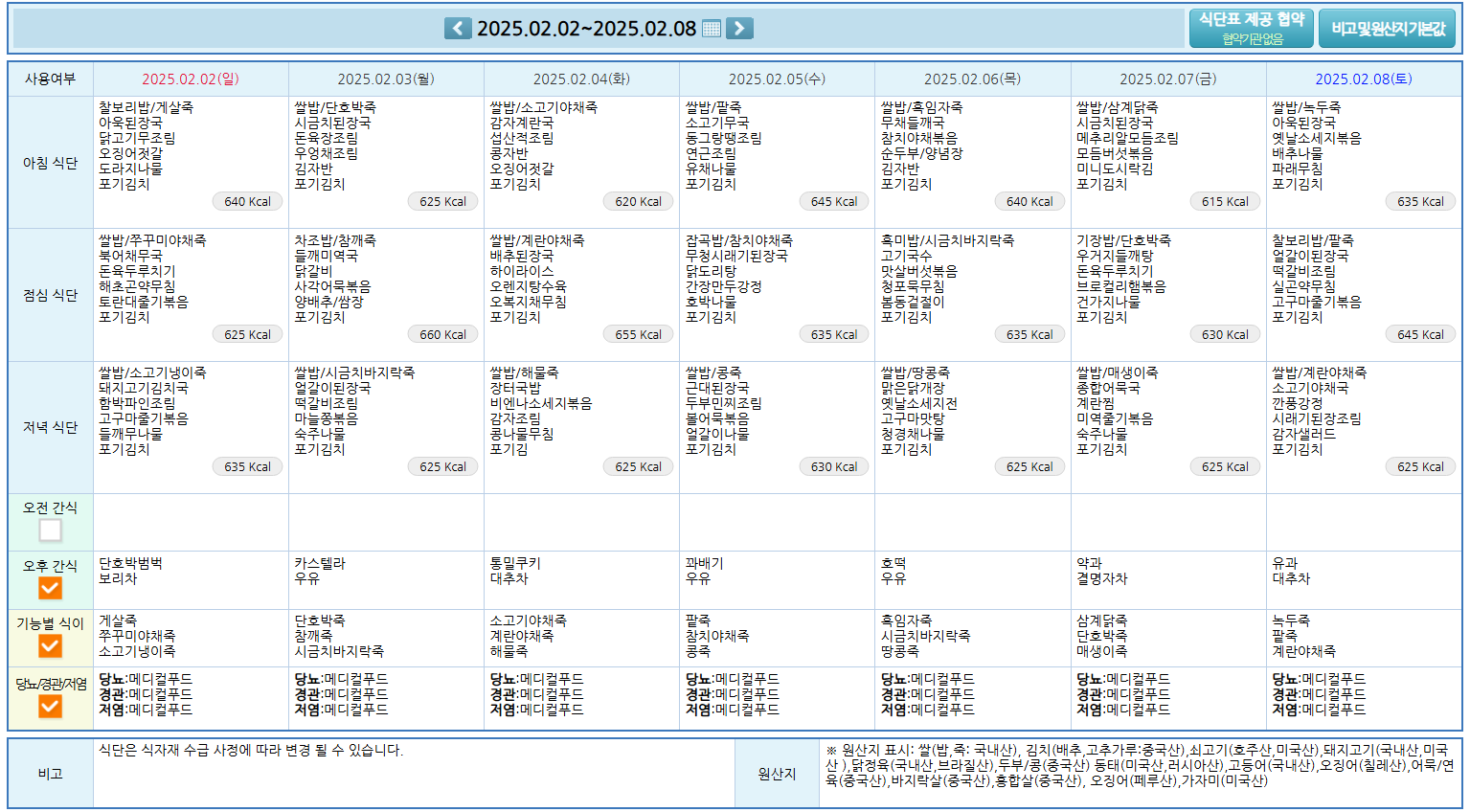Click Wednesday dinner 630 Kcal badge
The height and width of the screenshot is (812, 1470).
pyautogui.click(x=834, y=466)
